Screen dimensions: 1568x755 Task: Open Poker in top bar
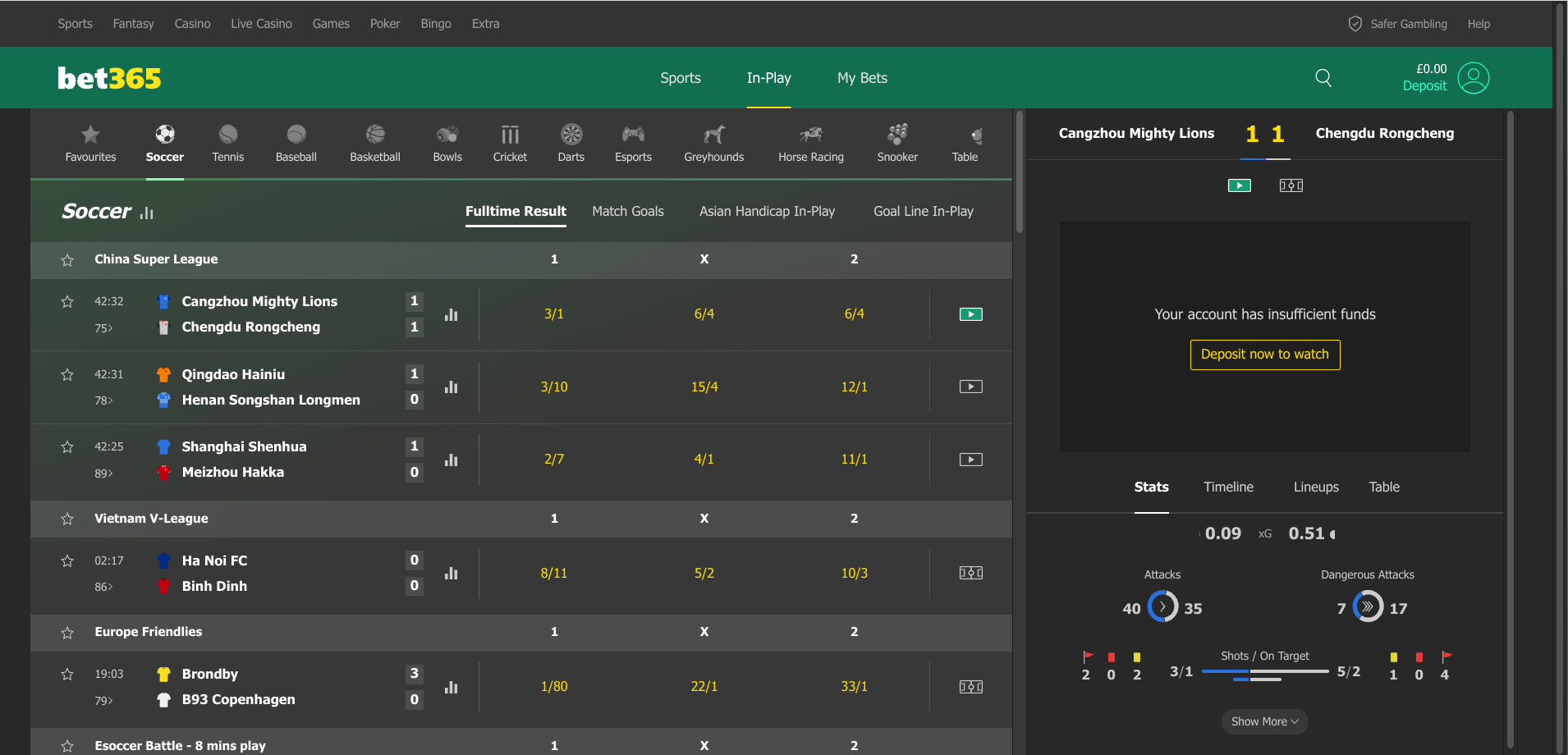[x=385, y=24]
